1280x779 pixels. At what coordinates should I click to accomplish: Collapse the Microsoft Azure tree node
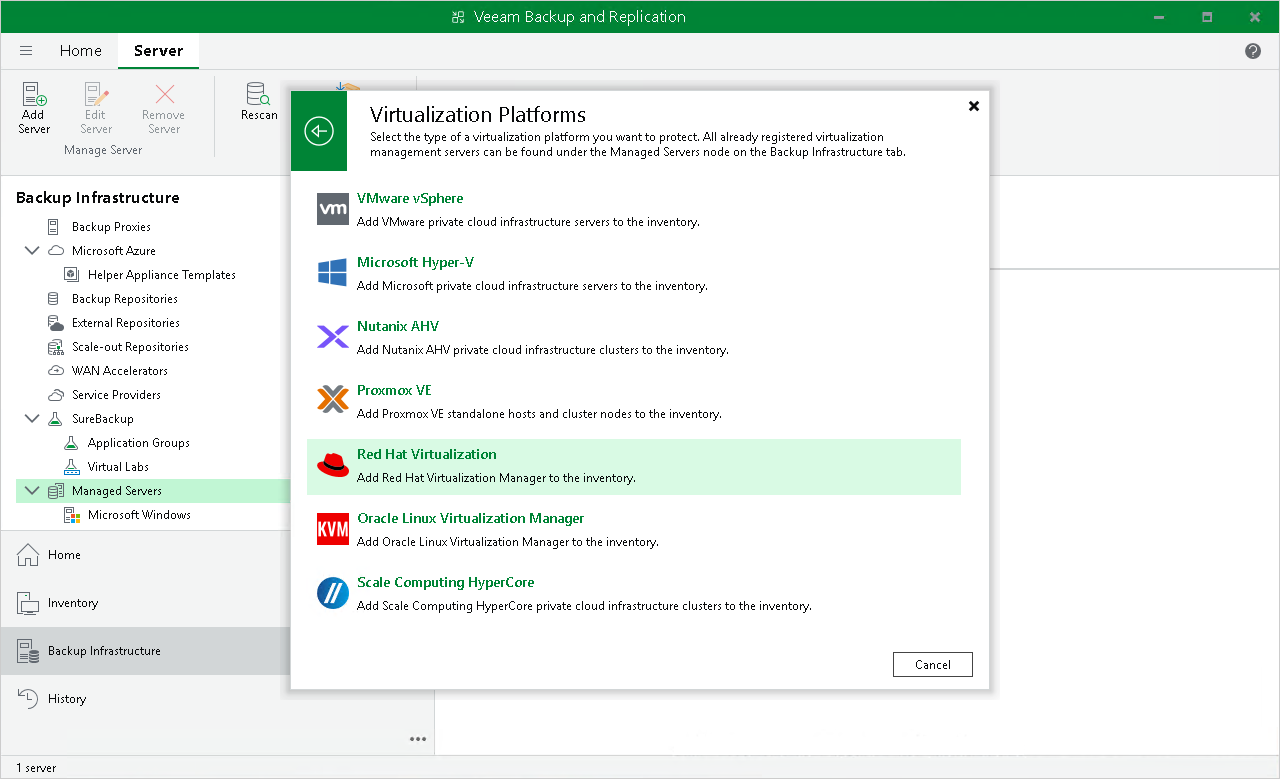(x=32, y=251)
